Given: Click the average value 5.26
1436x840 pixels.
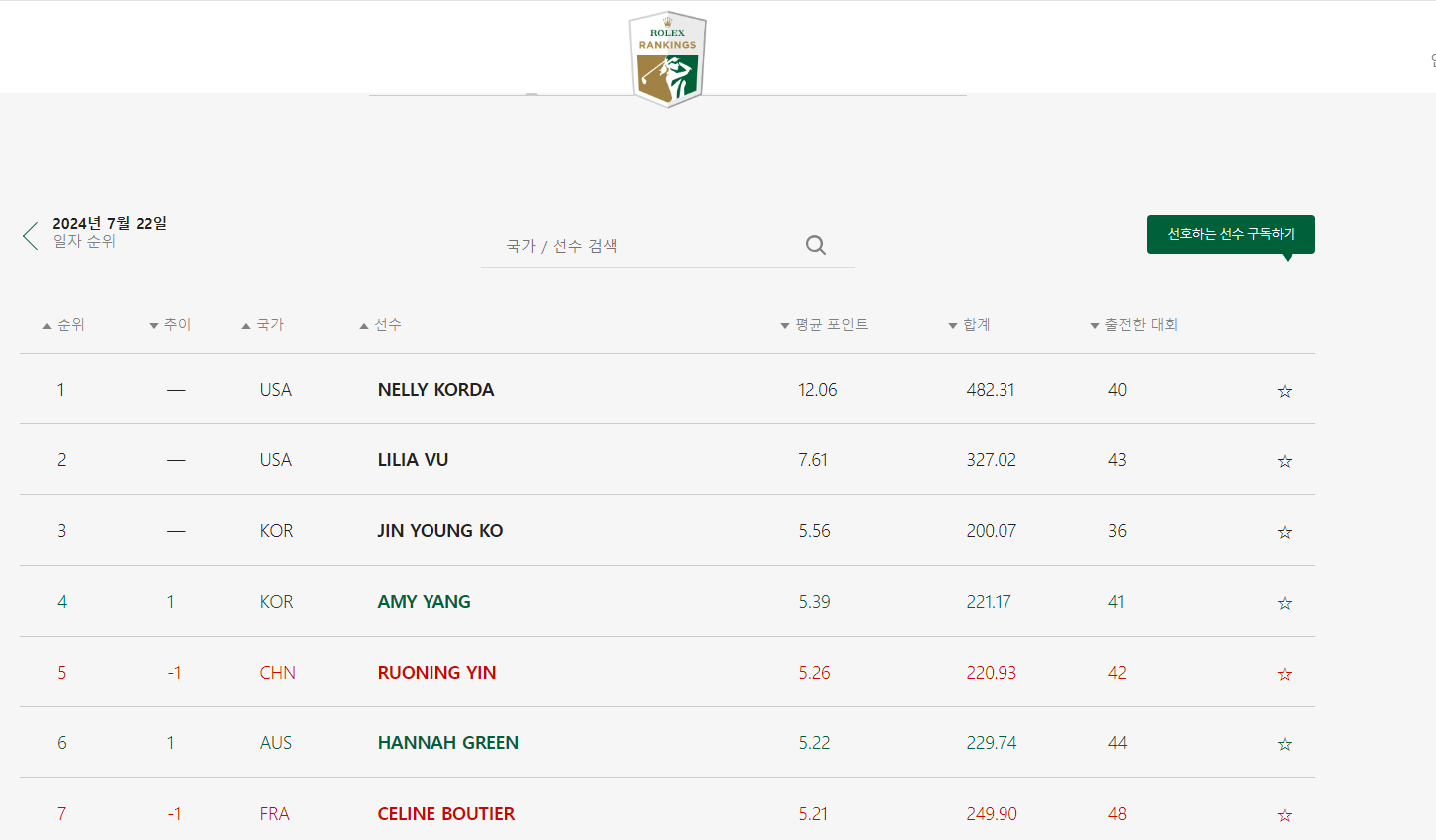Looking at the screenshot, I should (x=814, y=673).
